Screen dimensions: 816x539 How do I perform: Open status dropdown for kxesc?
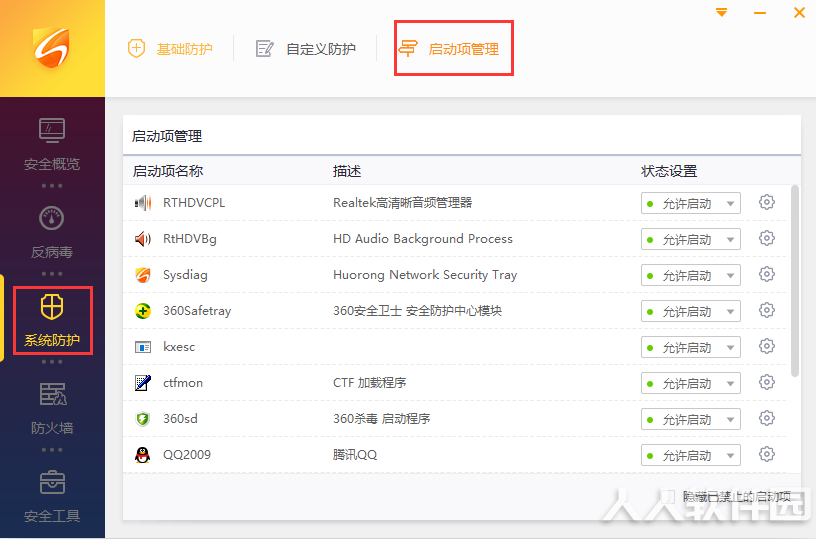tap(691, 347)
